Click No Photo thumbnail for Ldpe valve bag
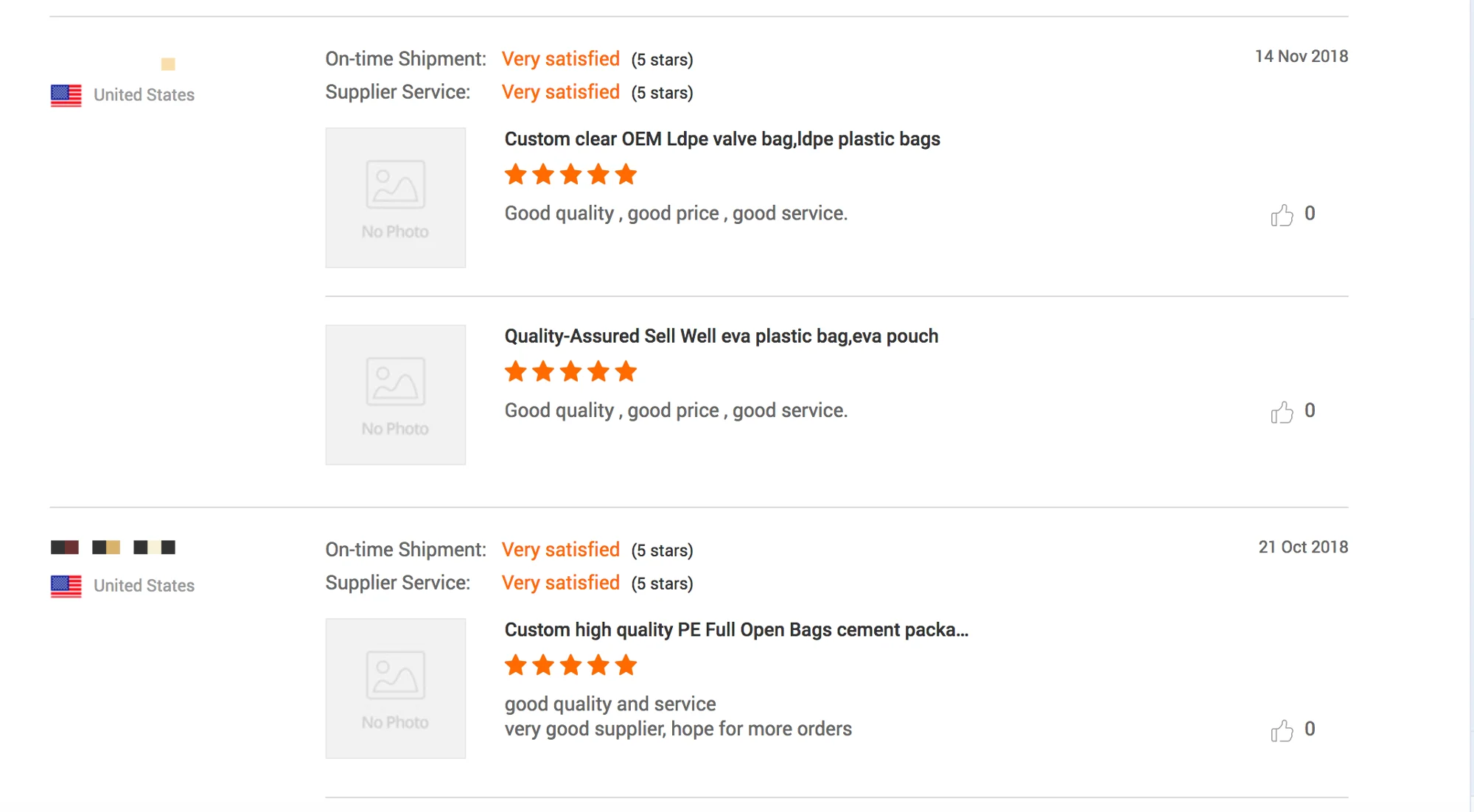Viewport: 1474px width, 812px height. coord(396,197)
